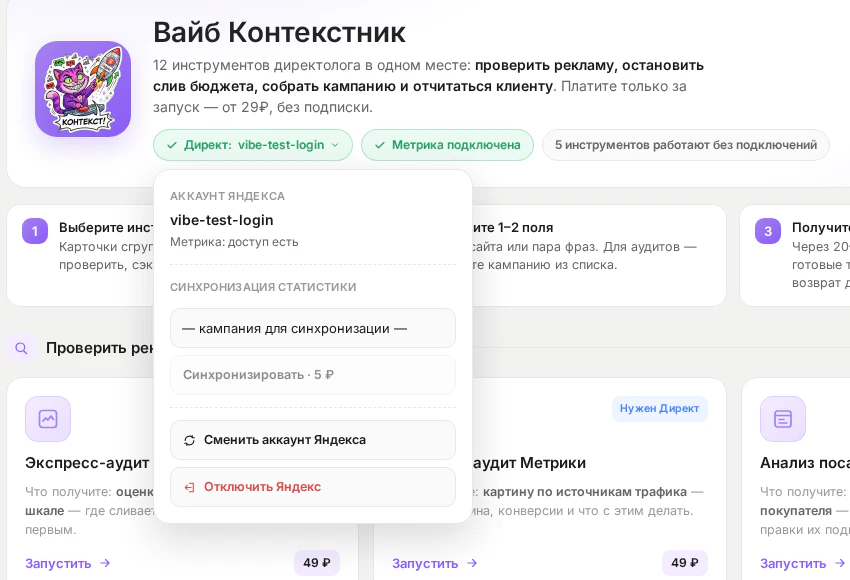850x580 pixels.
Task: Click the step 1 number badge
Action: click(x=35, y=231)
